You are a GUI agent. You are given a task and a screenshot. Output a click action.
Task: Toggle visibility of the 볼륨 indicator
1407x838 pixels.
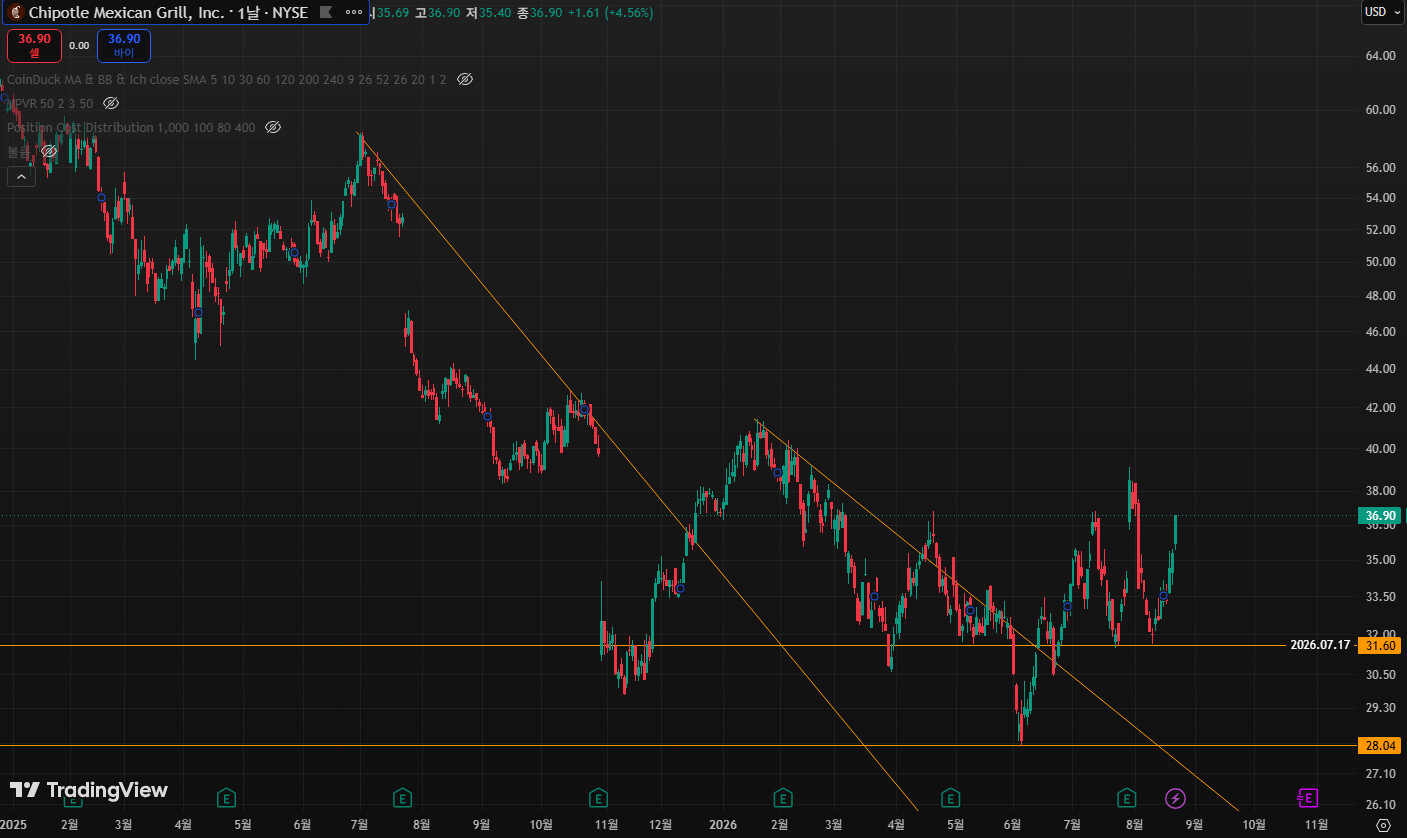pos(48,151)
